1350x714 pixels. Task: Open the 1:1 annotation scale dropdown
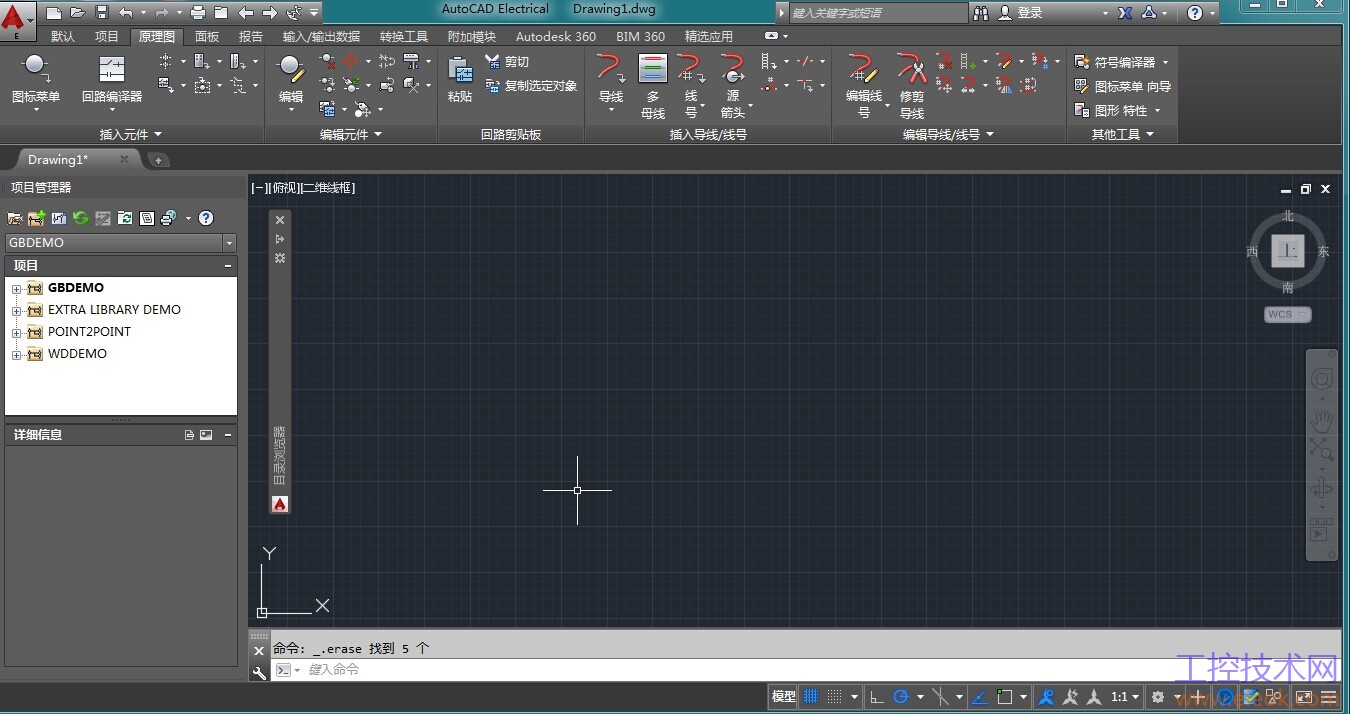[x=1125, y=696]
